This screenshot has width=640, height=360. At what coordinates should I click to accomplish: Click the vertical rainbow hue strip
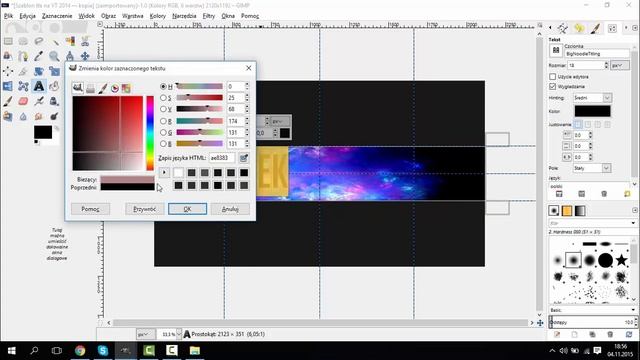(150, 133)
